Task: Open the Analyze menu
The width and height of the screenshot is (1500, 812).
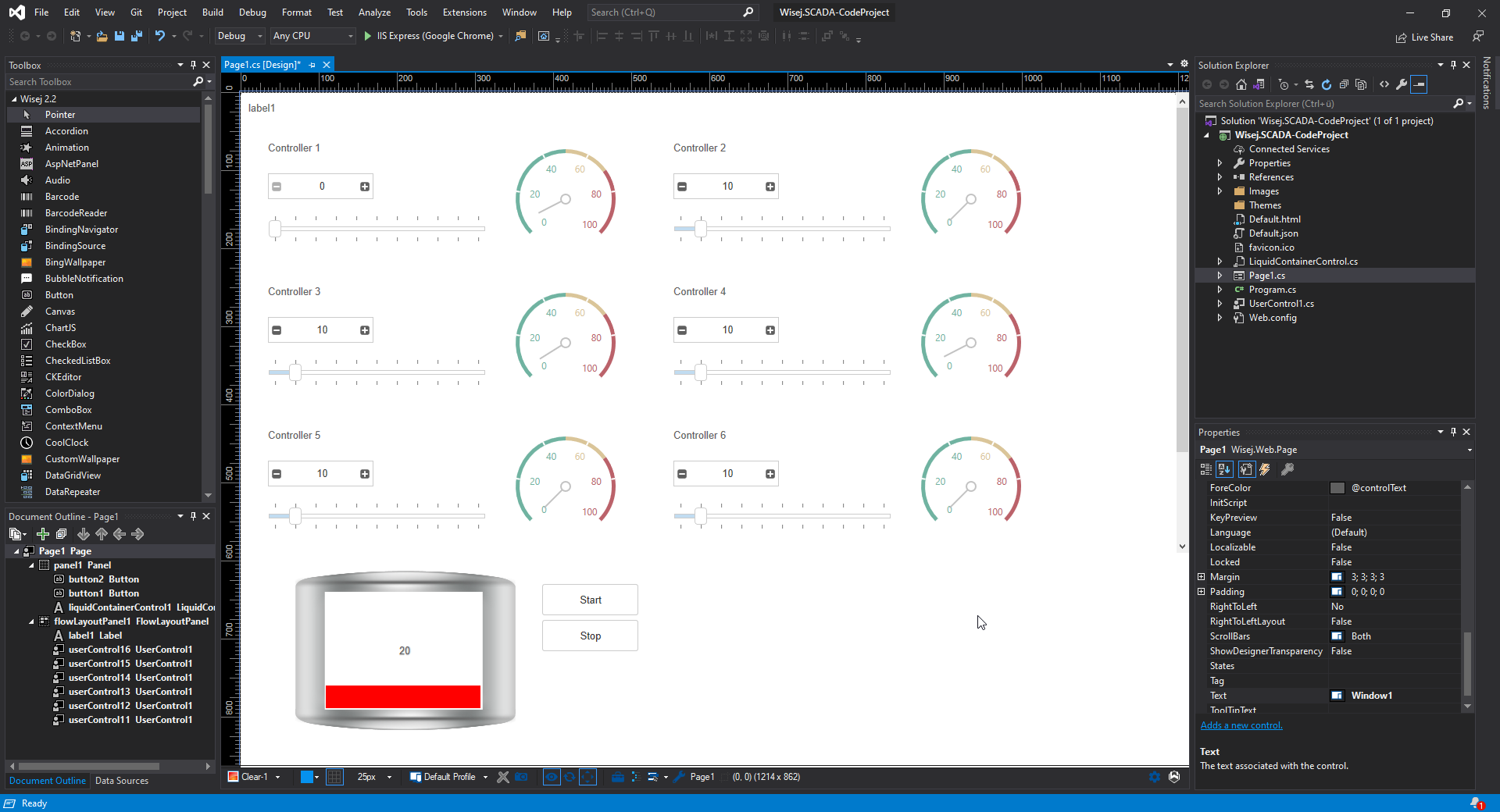Action: 374,12
